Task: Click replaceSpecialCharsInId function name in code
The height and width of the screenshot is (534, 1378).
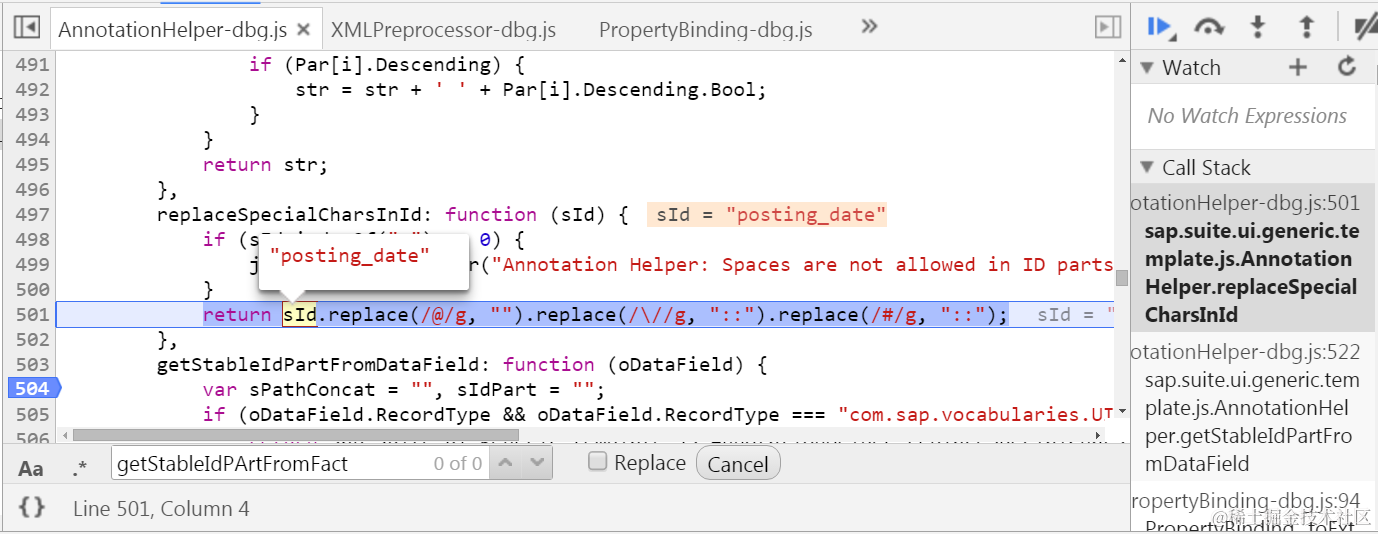Action: [x=295, y=215]
